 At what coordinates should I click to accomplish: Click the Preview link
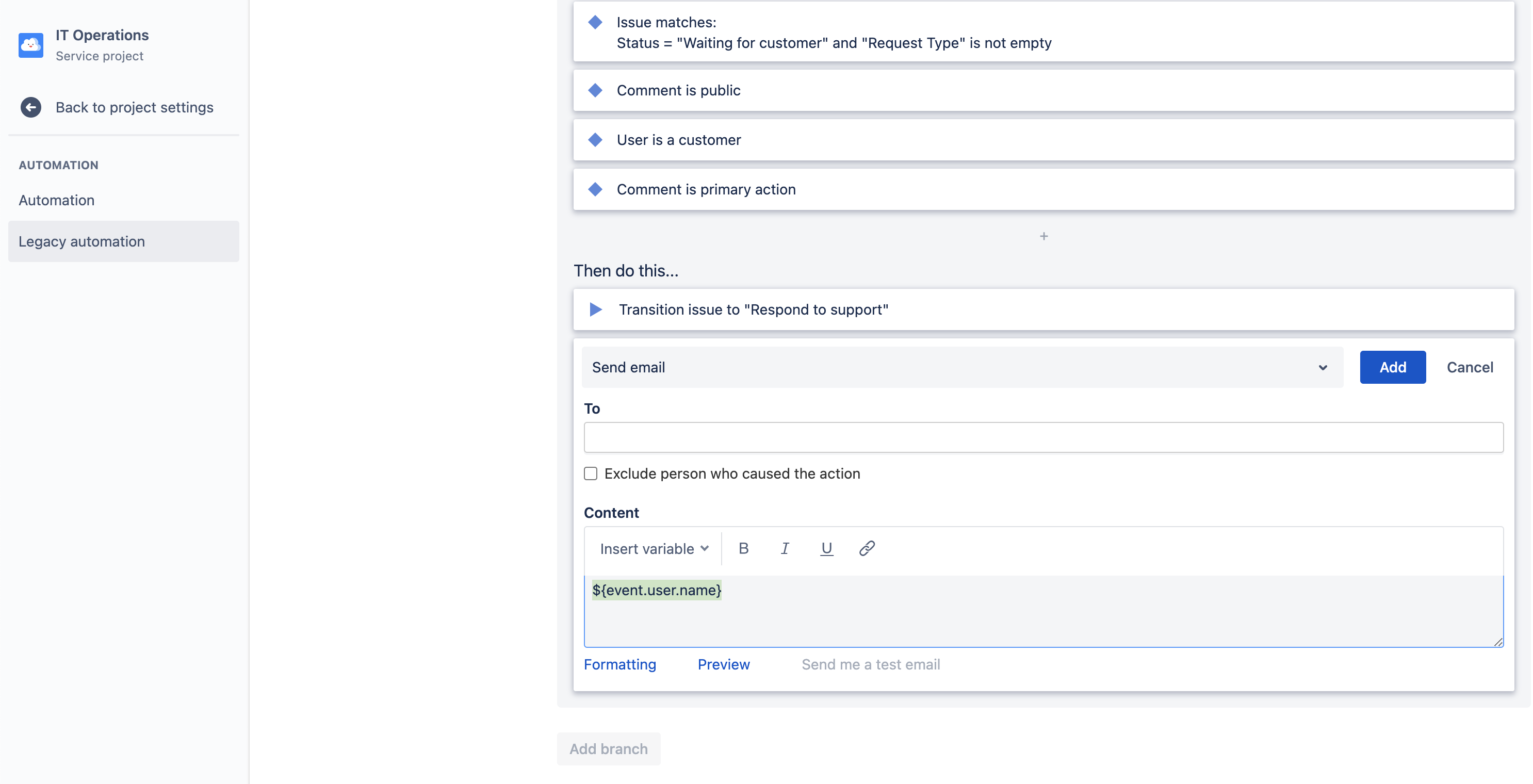point(723,664)
